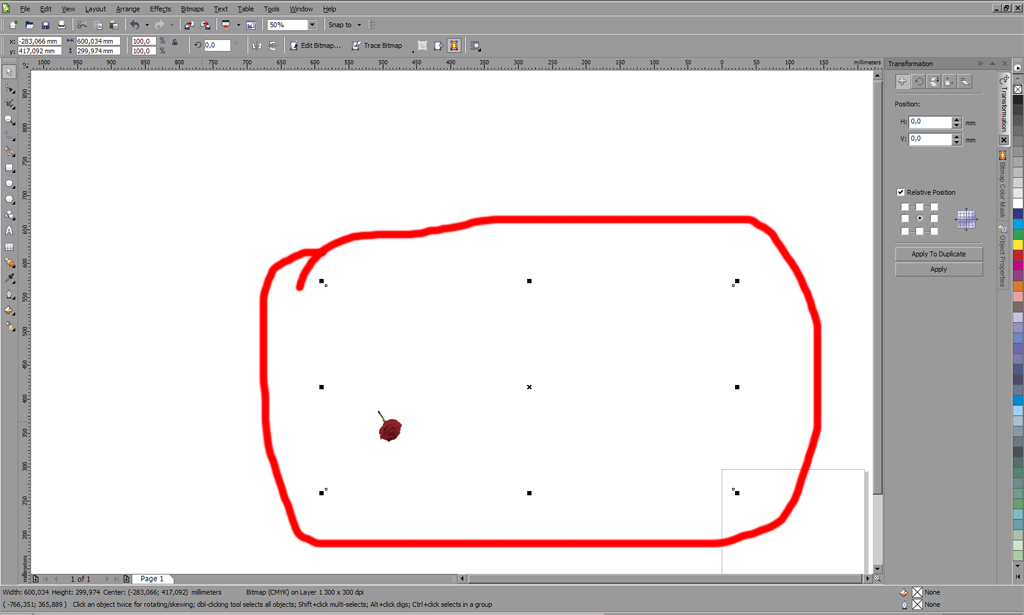Click the Trace Bitmap button
The height and width of the screenshot is (615, 1024).
coord(377,46)
